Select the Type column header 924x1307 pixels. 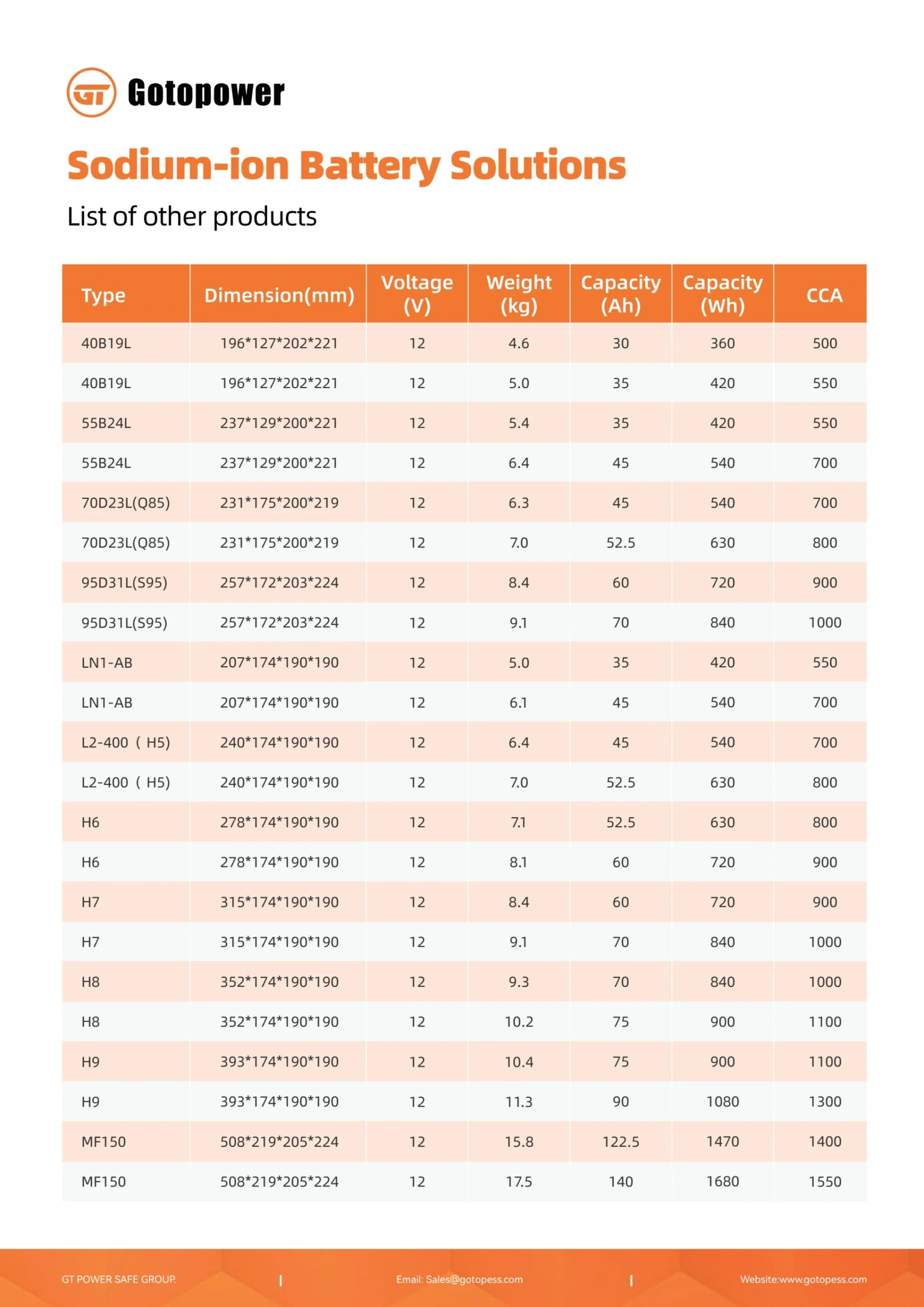pyautogui.click(x=103, y=295)
